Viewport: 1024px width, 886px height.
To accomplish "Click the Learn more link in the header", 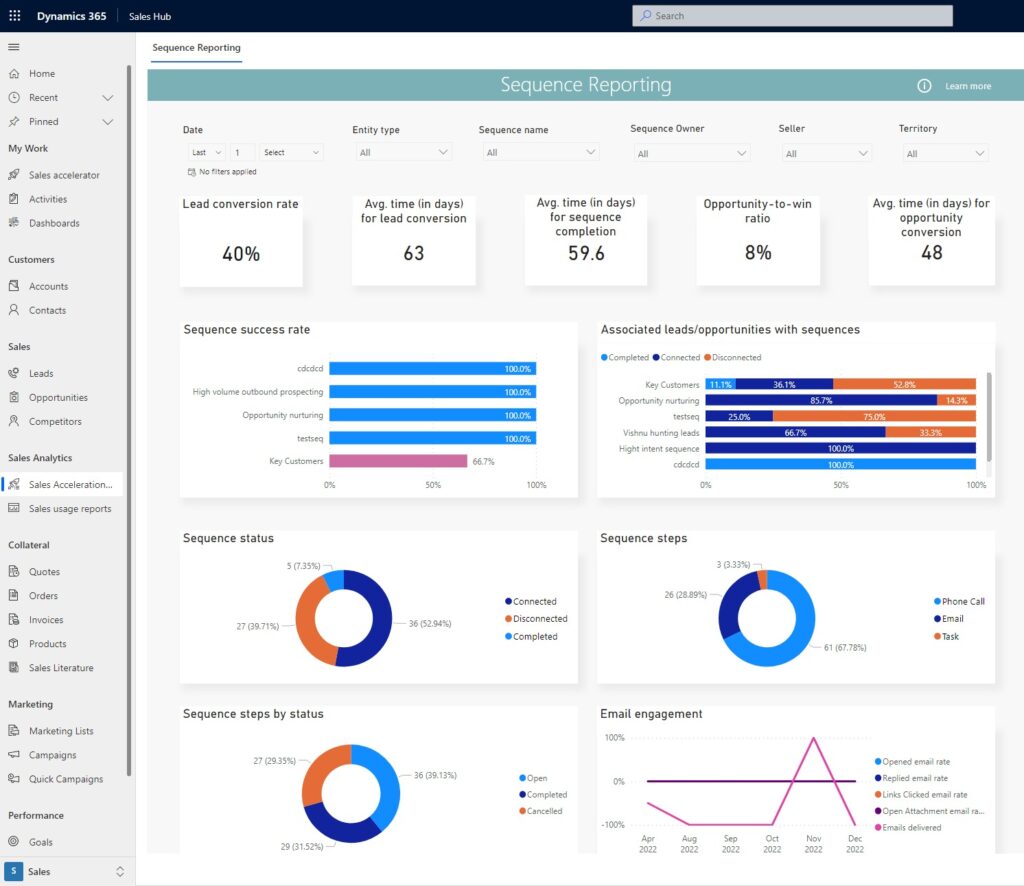I will click(x=967, y=86).
